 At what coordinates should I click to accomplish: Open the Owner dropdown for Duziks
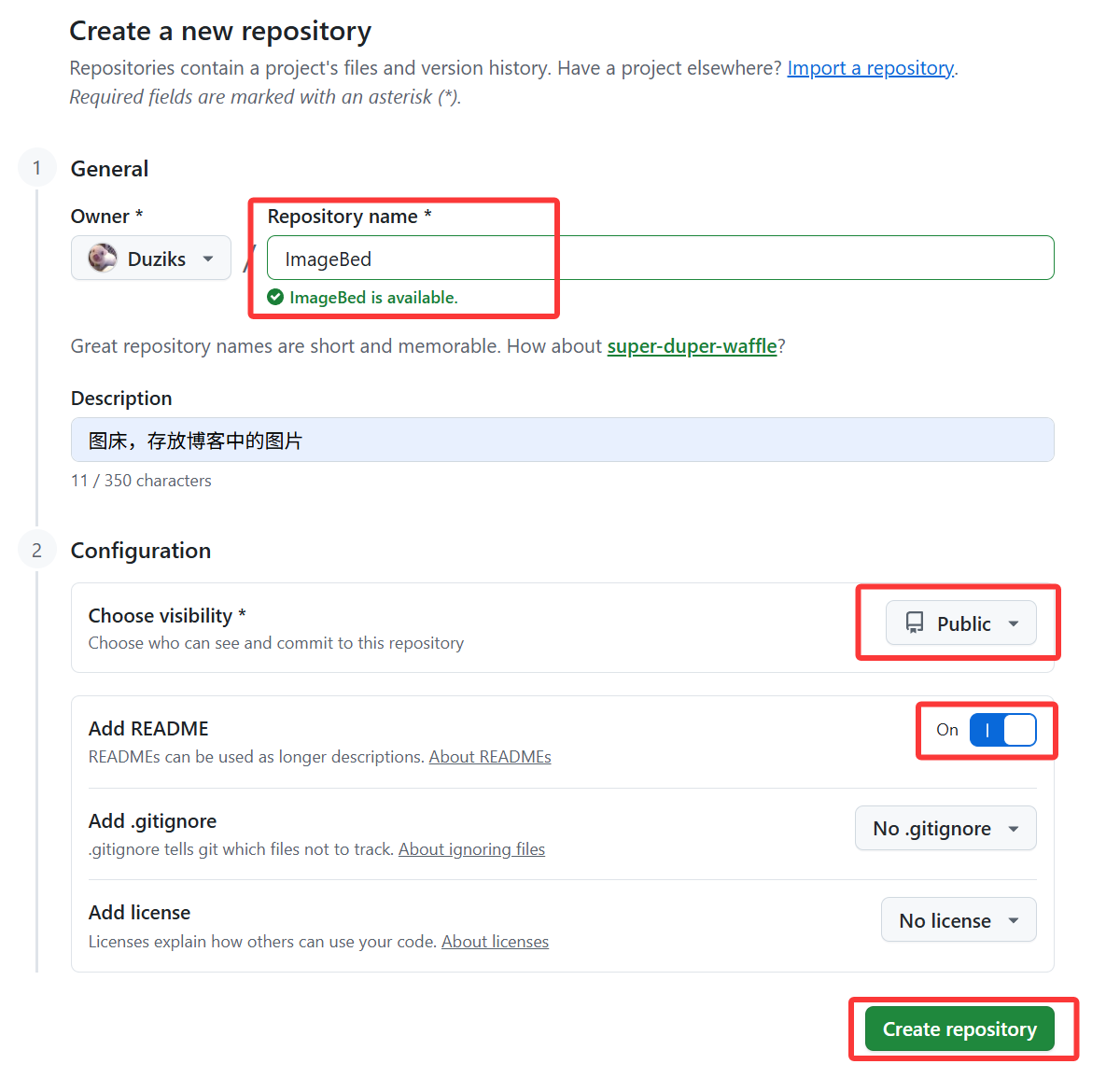(151, 259)
